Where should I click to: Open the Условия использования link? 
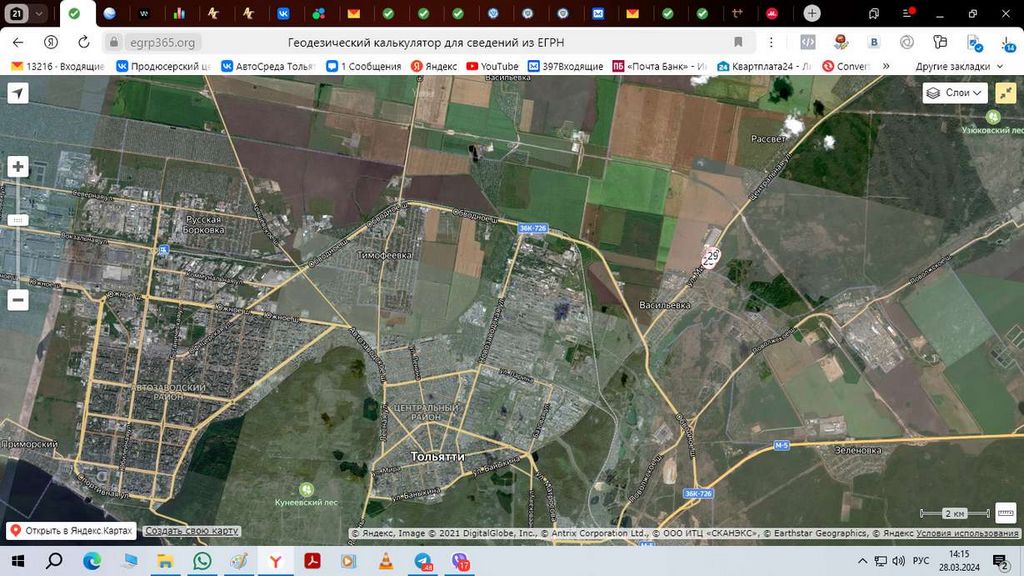click(x=967, y=533)
